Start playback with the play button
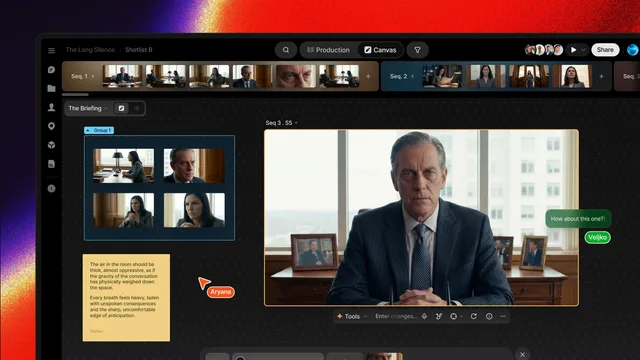The height and width of the screenshot is (360, 640). (573, 50)
